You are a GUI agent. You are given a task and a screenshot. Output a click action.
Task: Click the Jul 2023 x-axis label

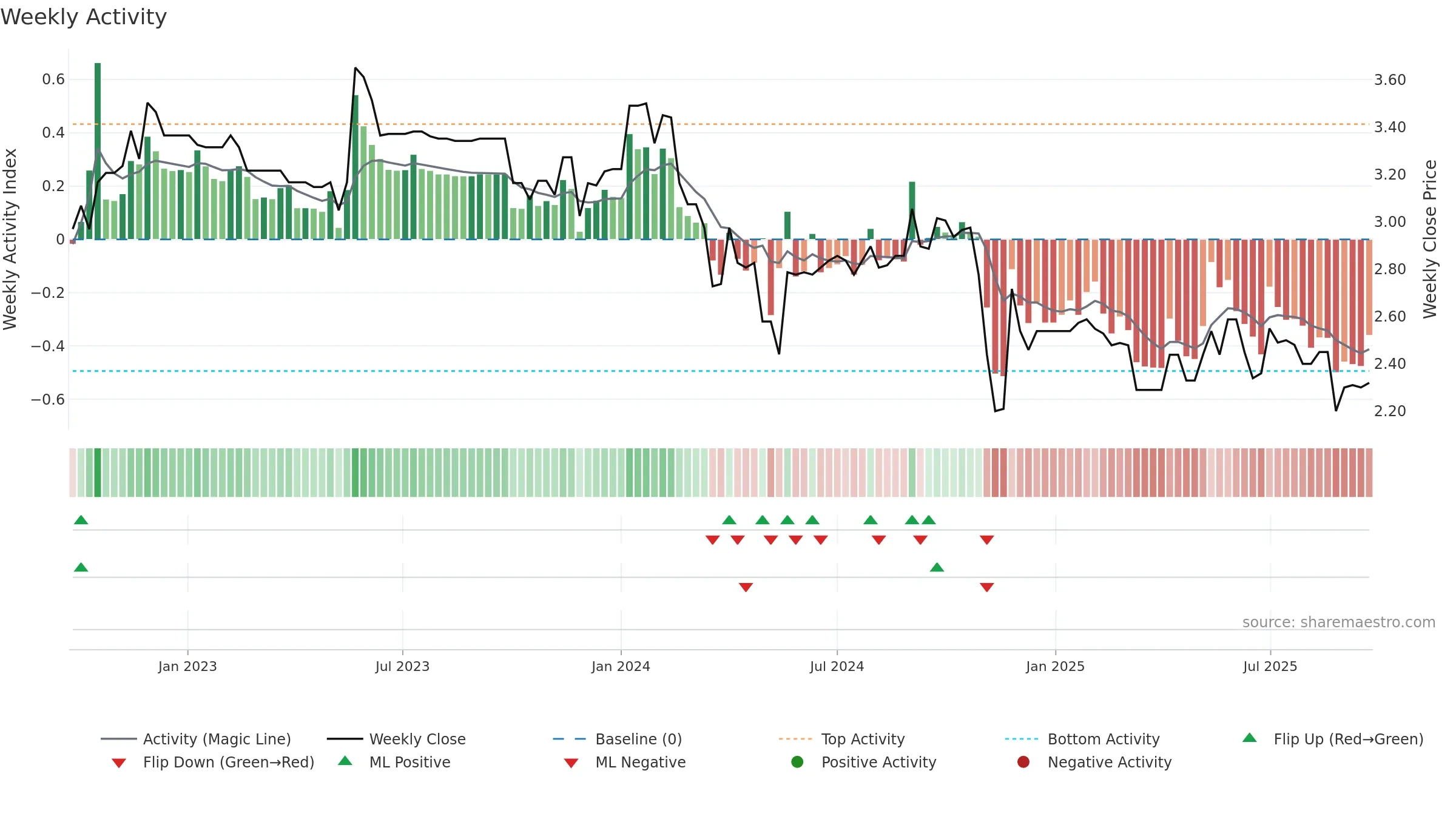pos(402,666)
